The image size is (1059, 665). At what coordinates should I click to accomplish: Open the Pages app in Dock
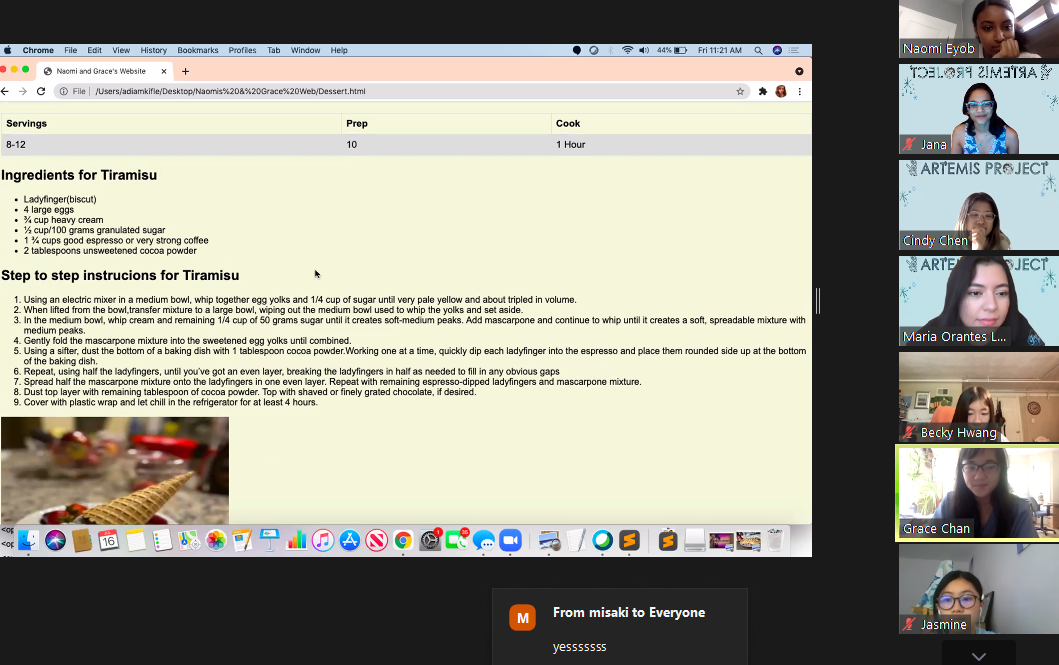click(x=242, y=540)
